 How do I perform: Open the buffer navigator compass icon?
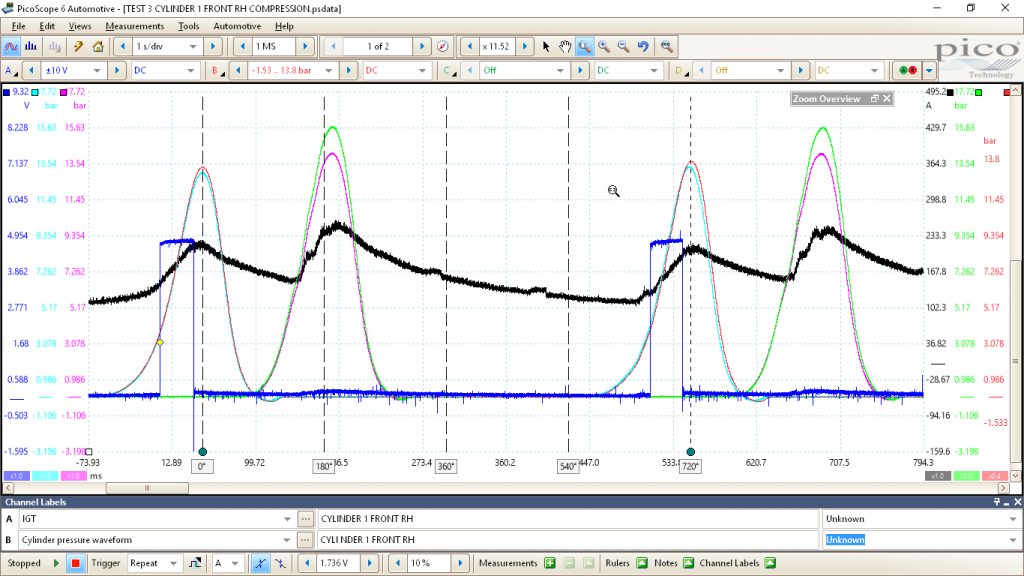443,46
